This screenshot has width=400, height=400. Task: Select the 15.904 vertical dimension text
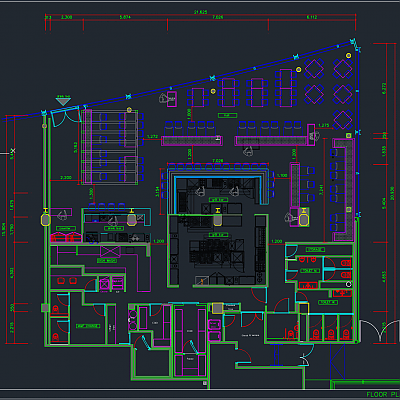4,229
